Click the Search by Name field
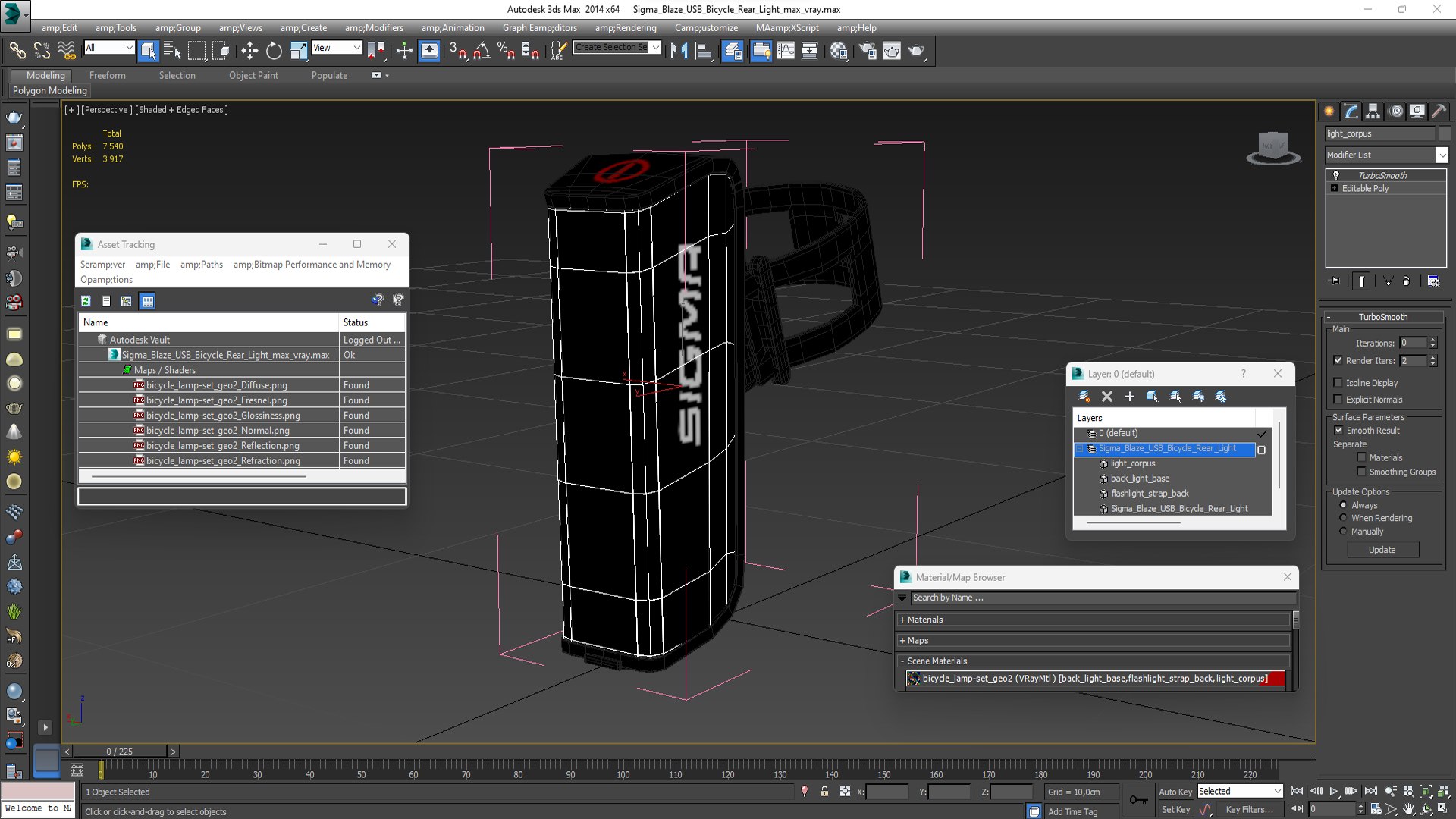This screenshot has width=1456, height=819. point(1103,598)
